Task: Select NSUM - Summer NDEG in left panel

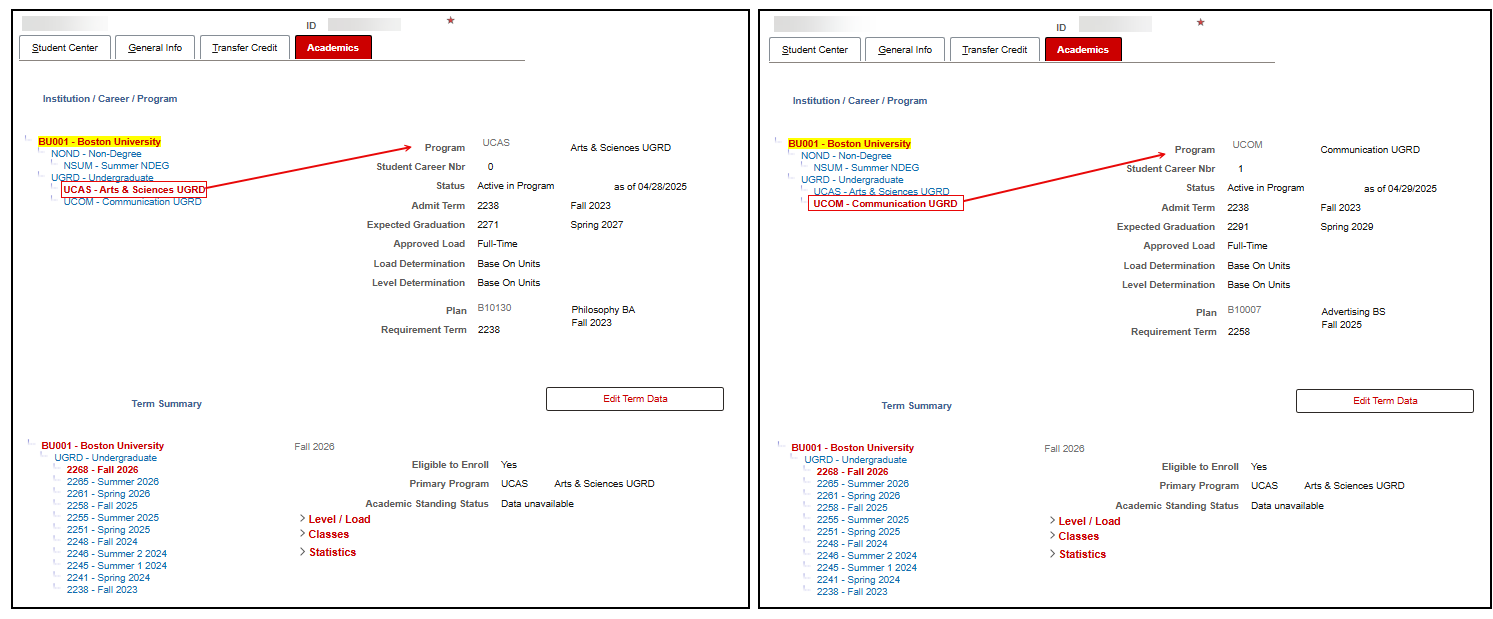Action: click(x=116, y=166)
